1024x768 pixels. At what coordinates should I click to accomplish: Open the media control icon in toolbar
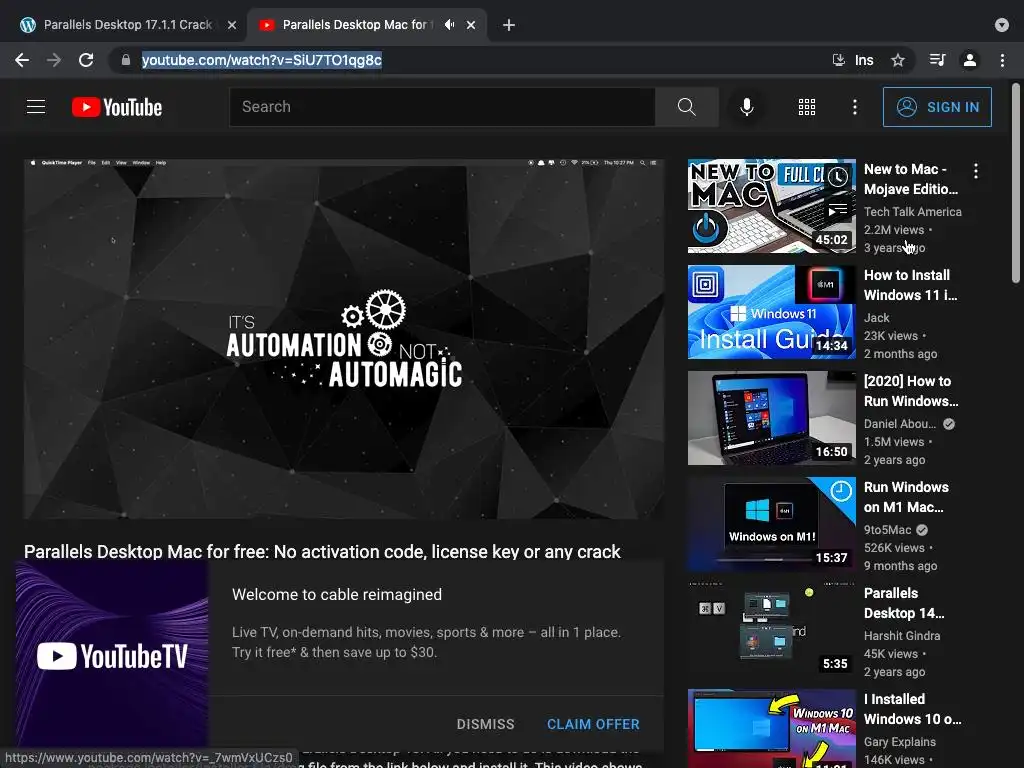click(937, 60)
